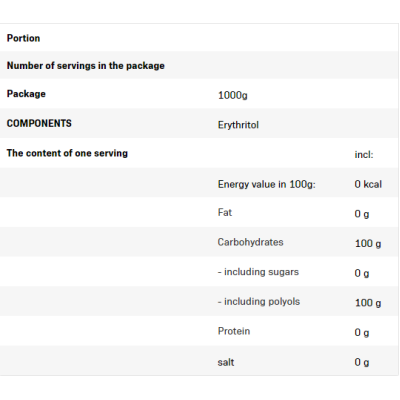400x400 pixels.
Task: Click the Energy value in 100g label
Action: [x=266, y=184]
